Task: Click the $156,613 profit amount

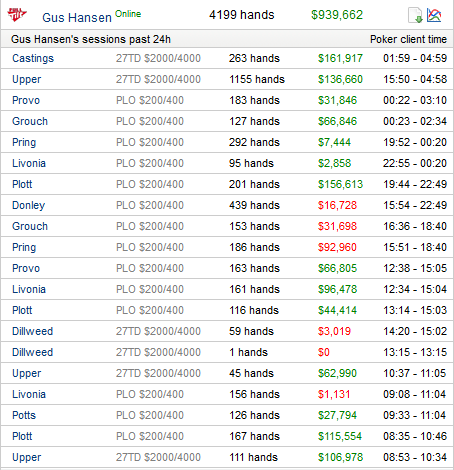Action: pyautogui.click(x=340, y=184)
